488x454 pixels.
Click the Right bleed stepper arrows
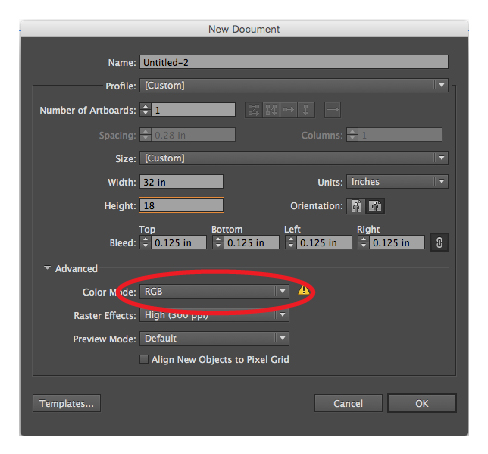[x=364, y=242]
